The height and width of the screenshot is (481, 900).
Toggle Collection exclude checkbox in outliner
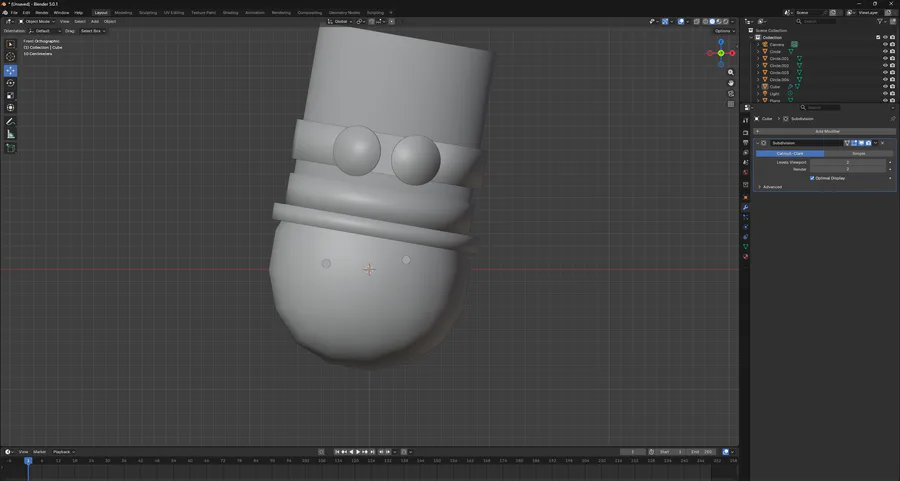878,37
